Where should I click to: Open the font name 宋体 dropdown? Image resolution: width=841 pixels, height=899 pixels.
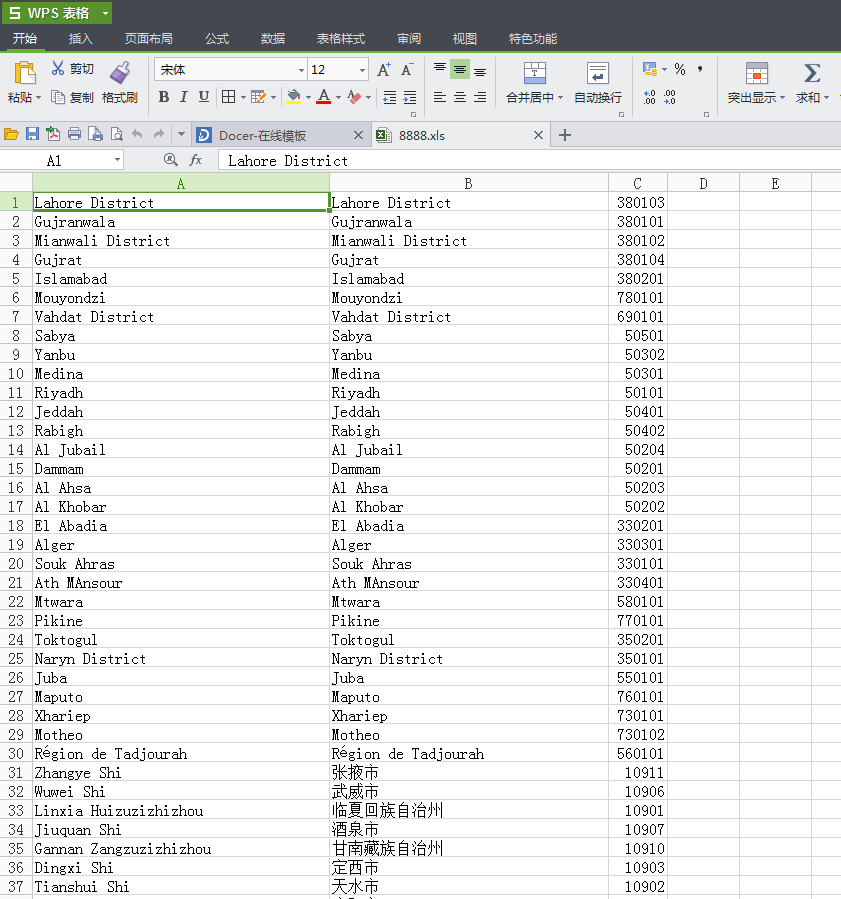pos(301,70)
